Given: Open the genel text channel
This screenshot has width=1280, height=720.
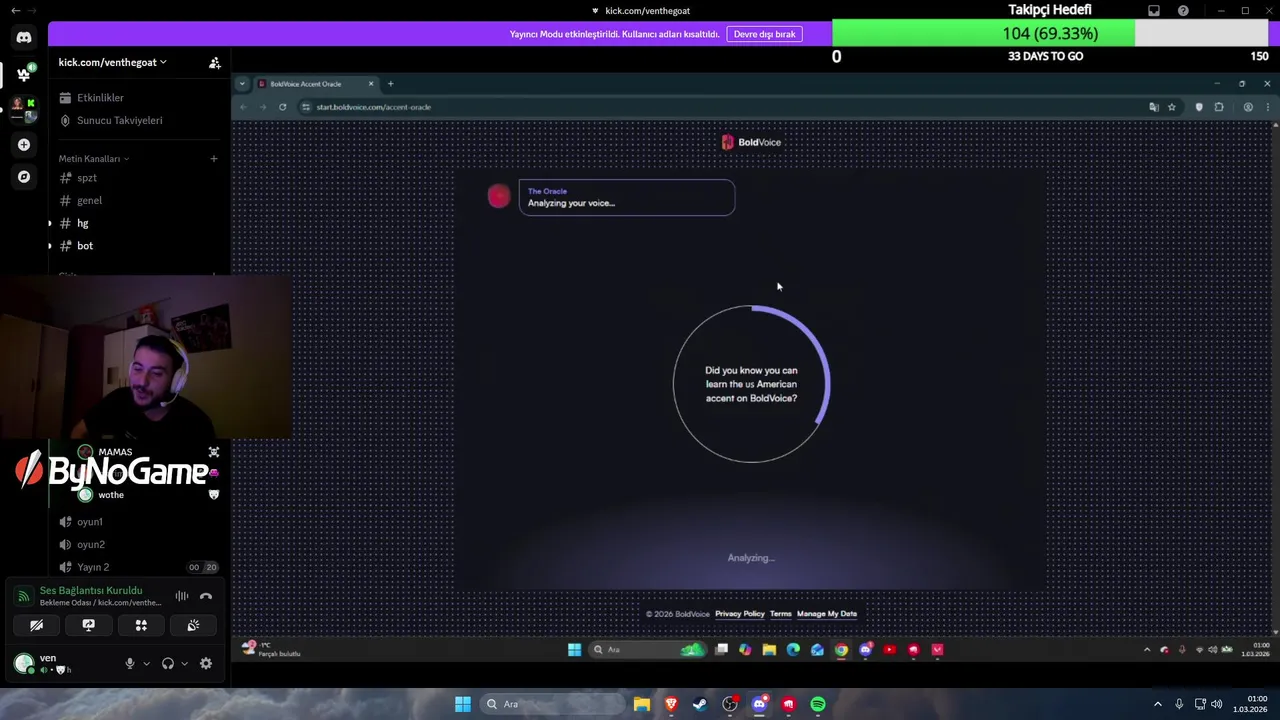Looking at the screenshot, I should click(x=89, y=200).
